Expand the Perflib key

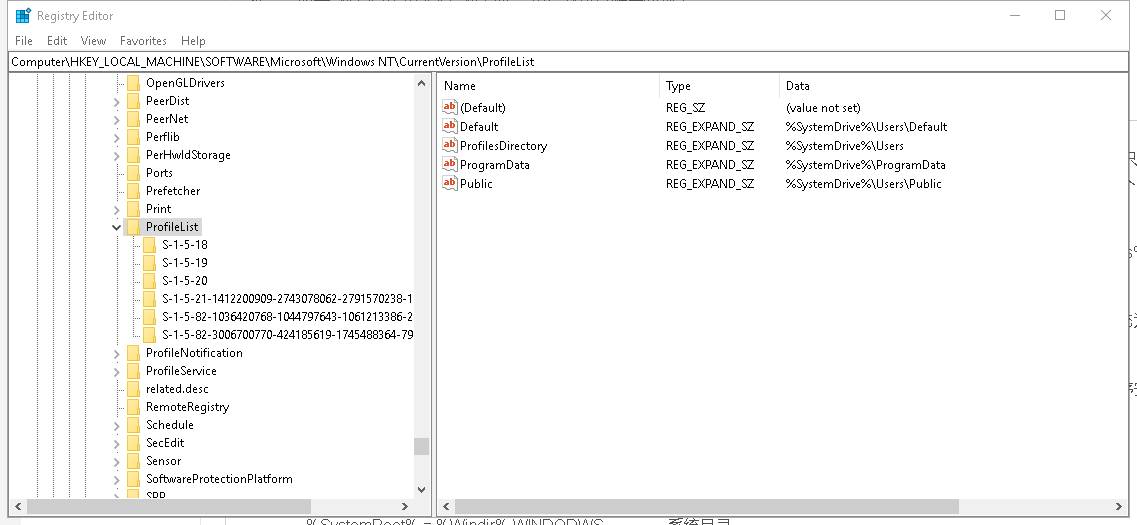coord(117,137)
